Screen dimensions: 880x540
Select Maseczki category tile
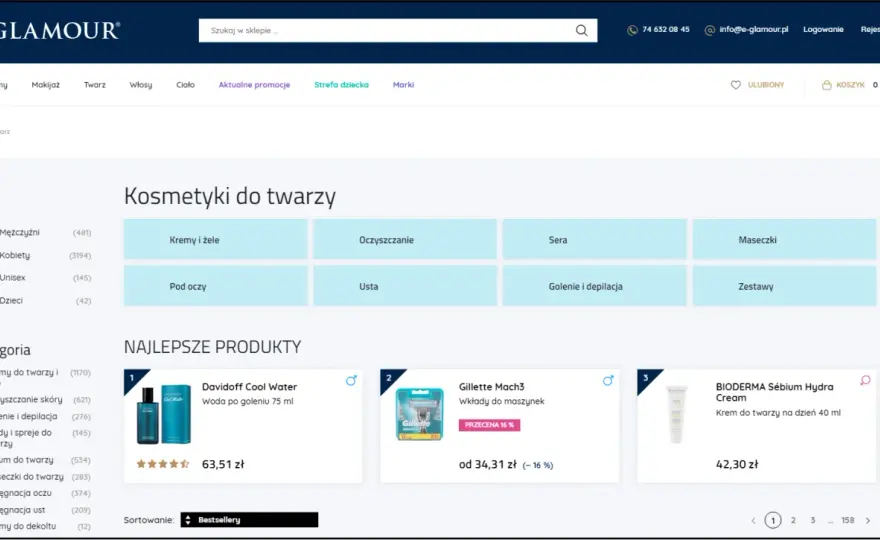coord(784,240)
